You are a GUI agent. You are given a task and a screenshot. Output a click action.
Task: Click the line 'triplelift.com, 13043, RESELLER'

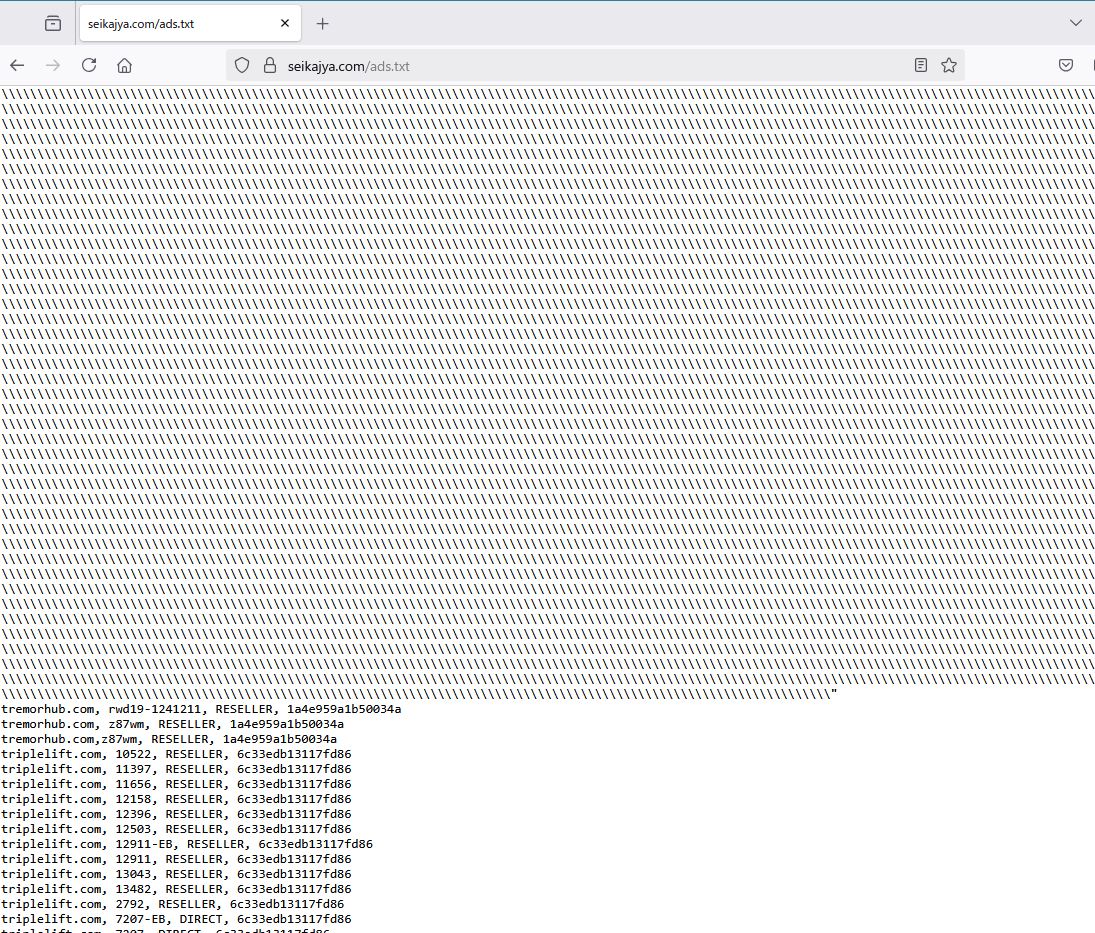(176, 874)
